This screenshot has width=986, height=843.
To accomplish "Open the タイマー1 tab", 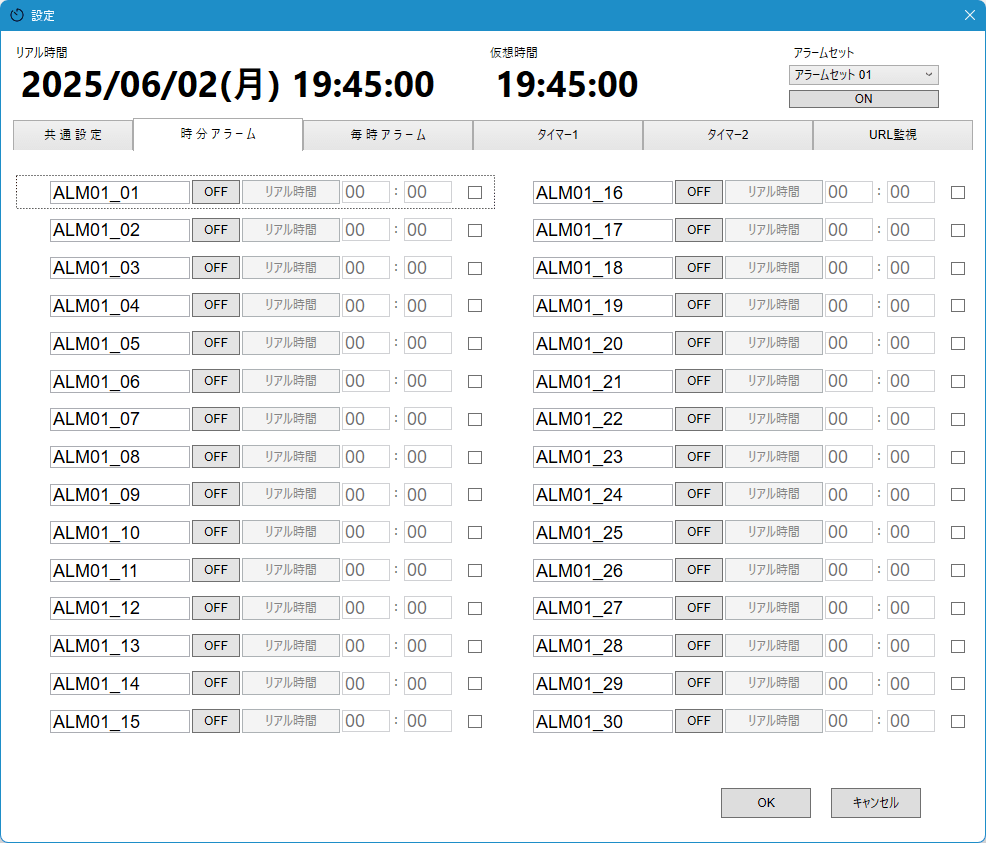I will (x=557, y=134).
